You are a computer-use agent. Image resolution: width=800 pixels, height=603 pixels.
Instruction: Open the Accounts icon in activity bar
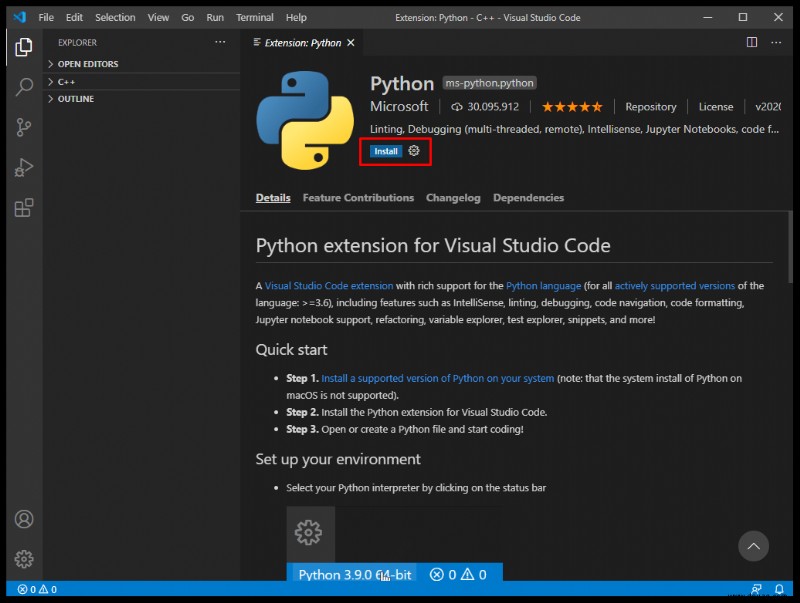23,519
